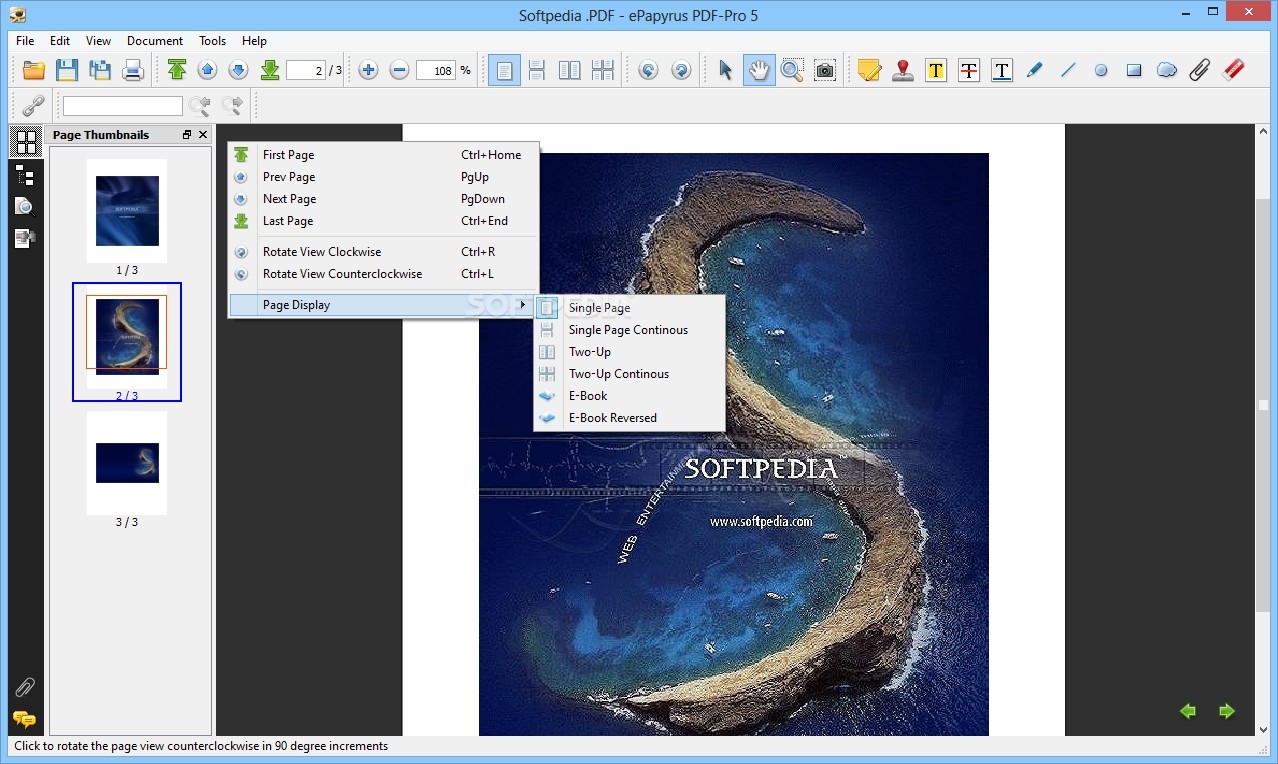Open the Help menu
This screenshot has height=764, width=1278.
[254, 41]
